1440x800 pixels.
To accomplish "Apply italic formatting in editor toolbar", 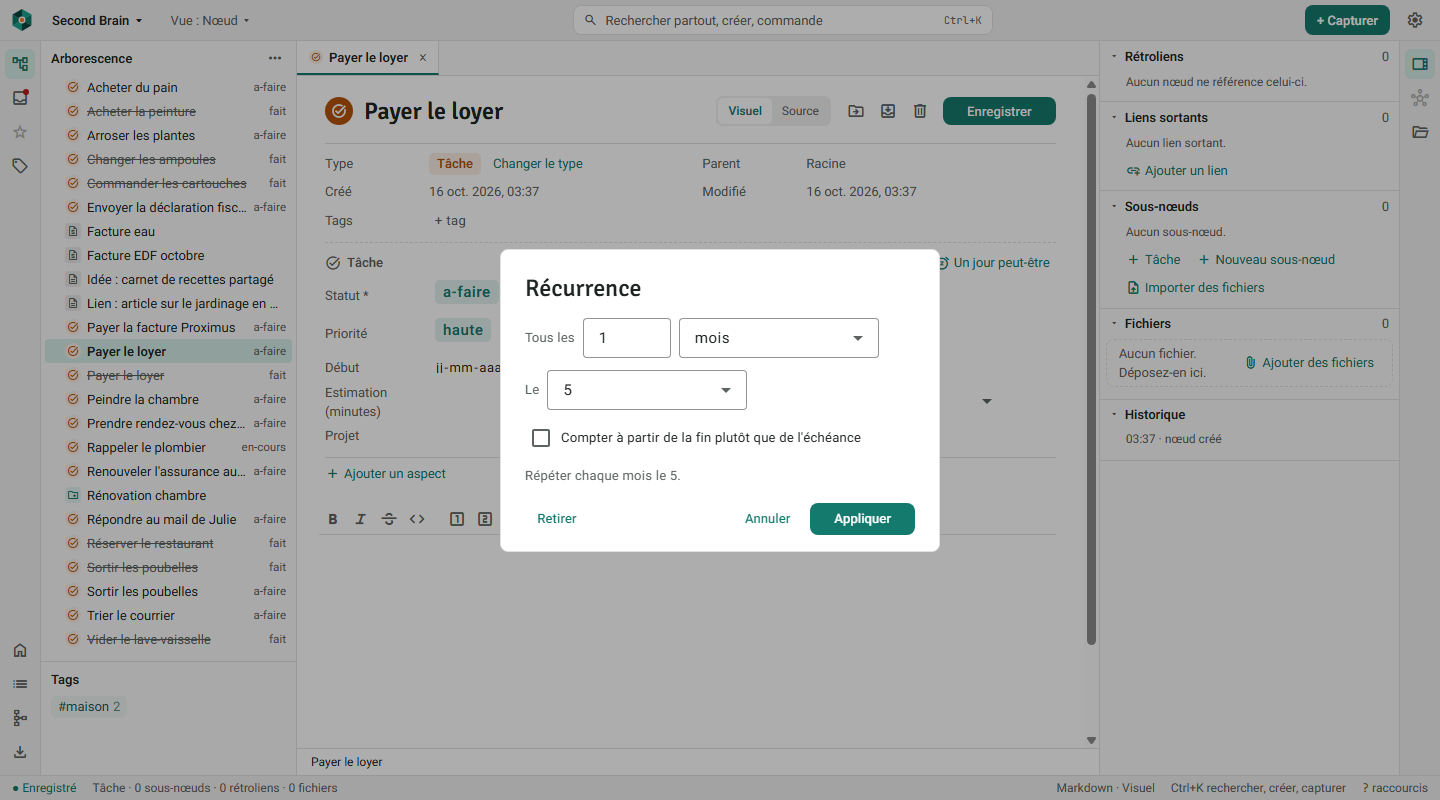I will tap(361, 519).
